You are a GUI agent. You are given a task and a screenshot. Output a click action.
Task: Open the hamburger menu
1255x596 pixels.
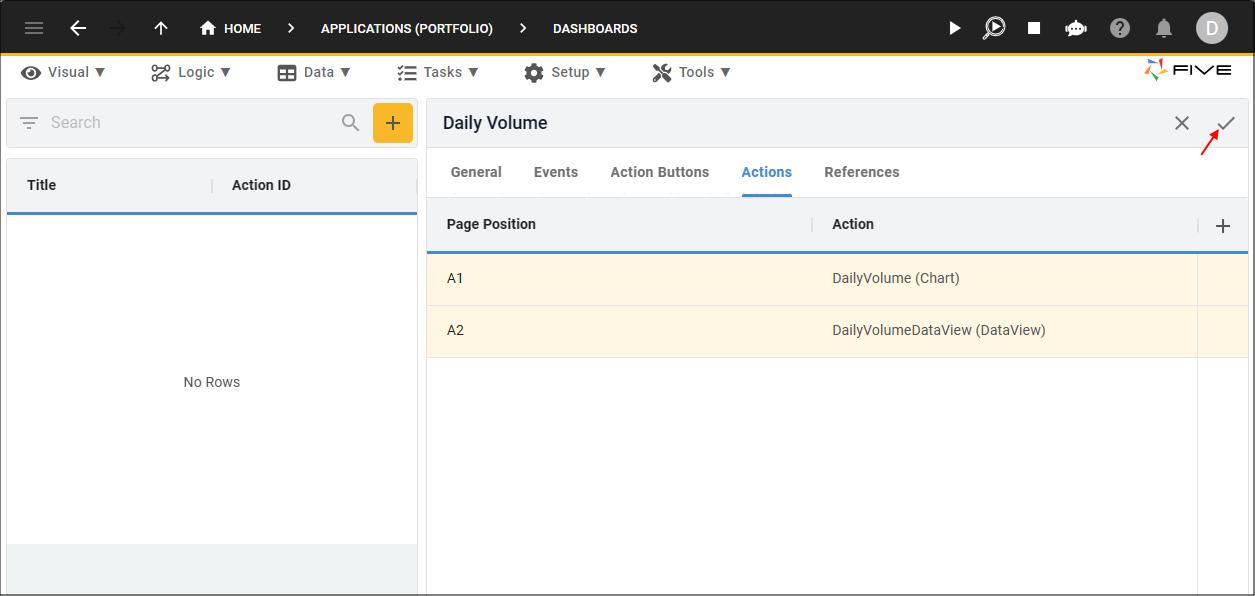click(x=34, y=28)
